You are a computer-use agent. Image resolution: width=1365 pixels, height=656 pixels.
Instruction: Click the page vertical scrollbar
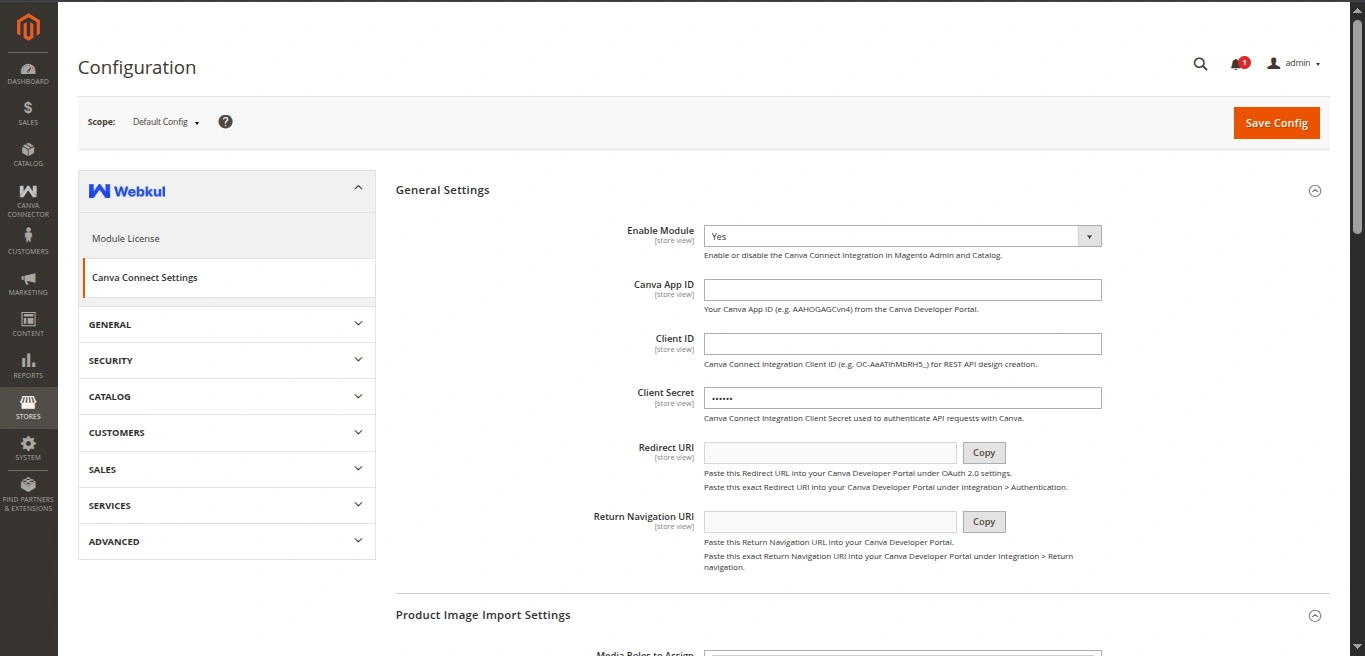1357,125
